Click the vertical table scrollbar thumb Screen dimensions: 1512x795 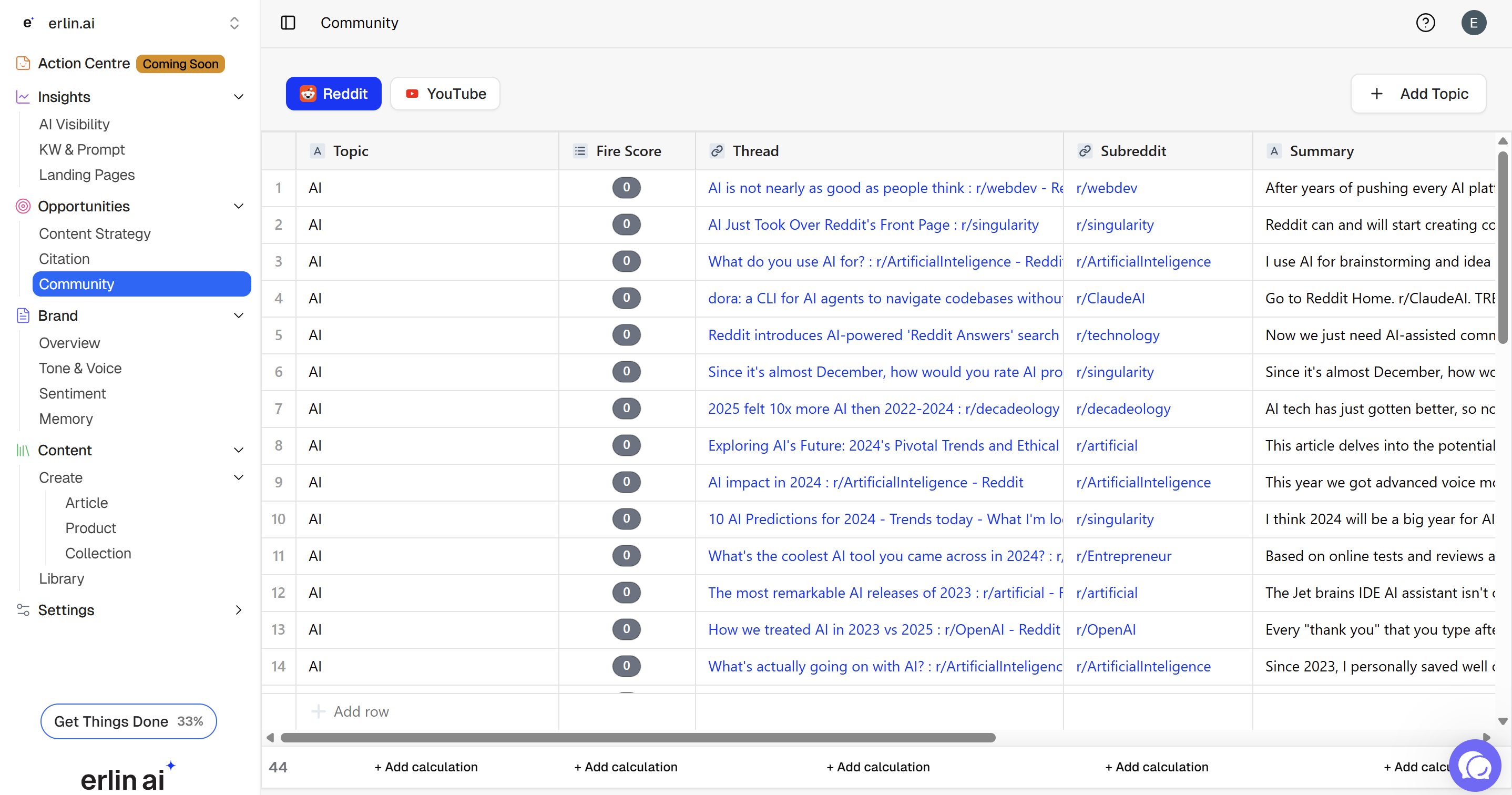(x=1503, y=247)
